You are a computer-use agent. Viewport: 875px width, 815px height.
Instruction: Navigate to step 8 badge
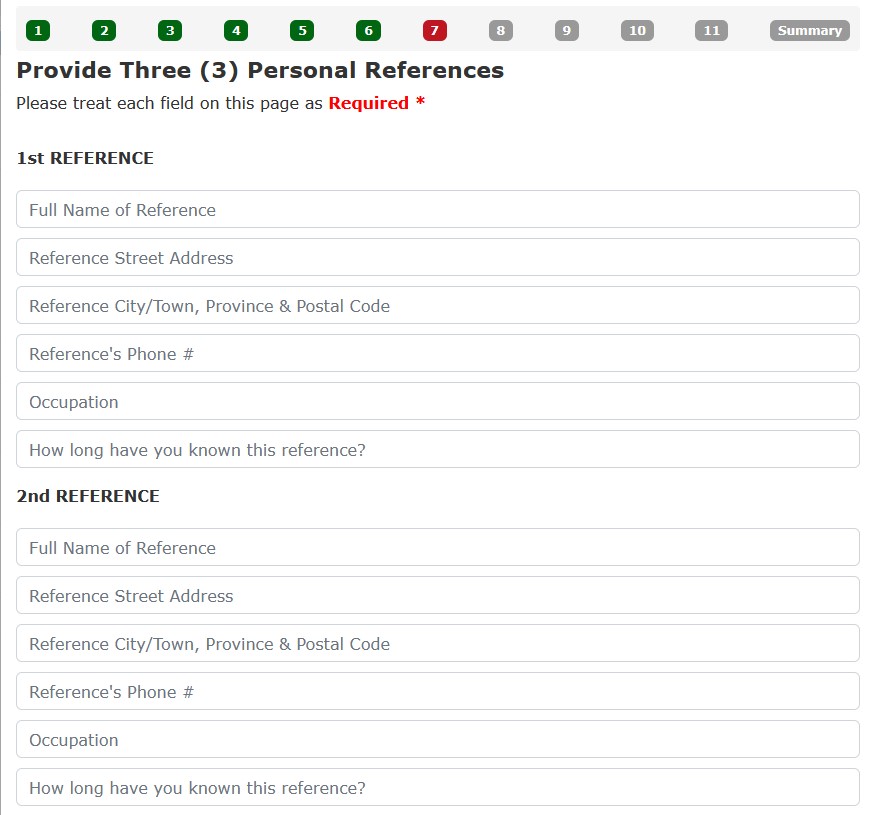[500, 31]
